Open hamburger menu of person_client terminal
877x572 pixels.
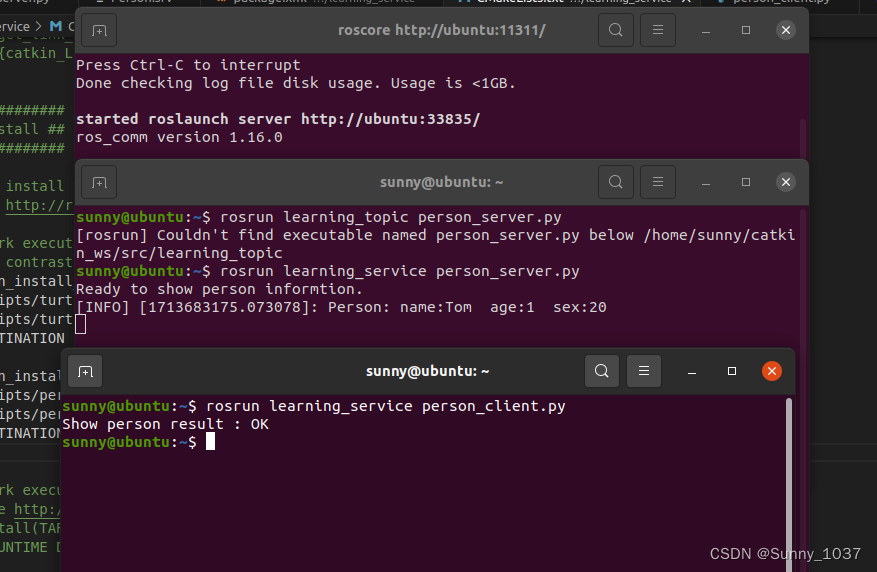pos(644,371)
